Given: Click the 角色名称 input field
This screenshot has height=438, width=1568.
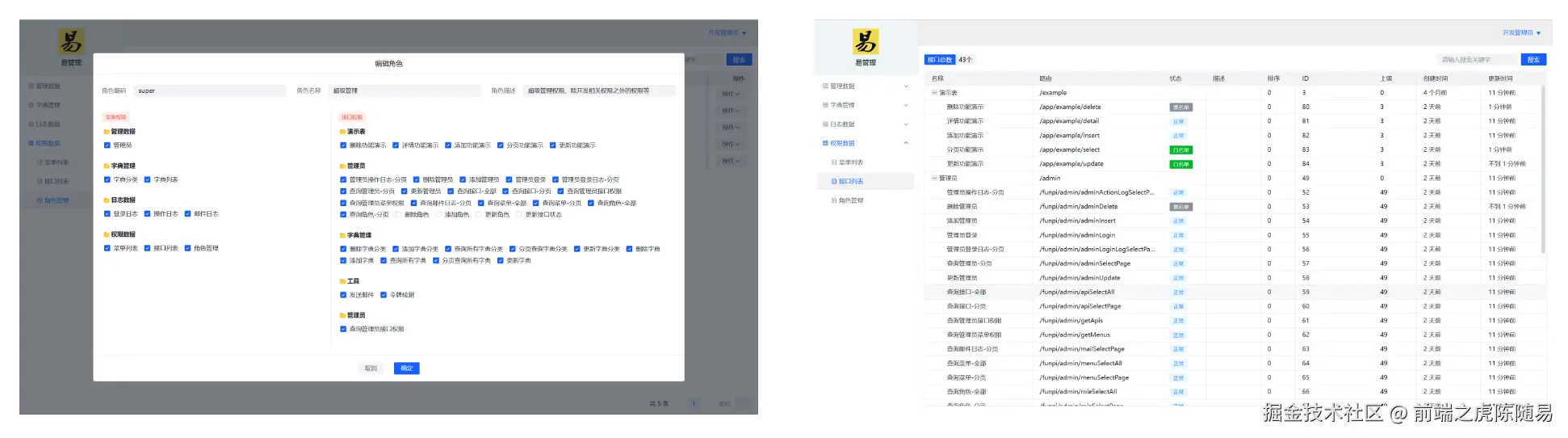Looking at the screenshot, I should pos(405,91).
